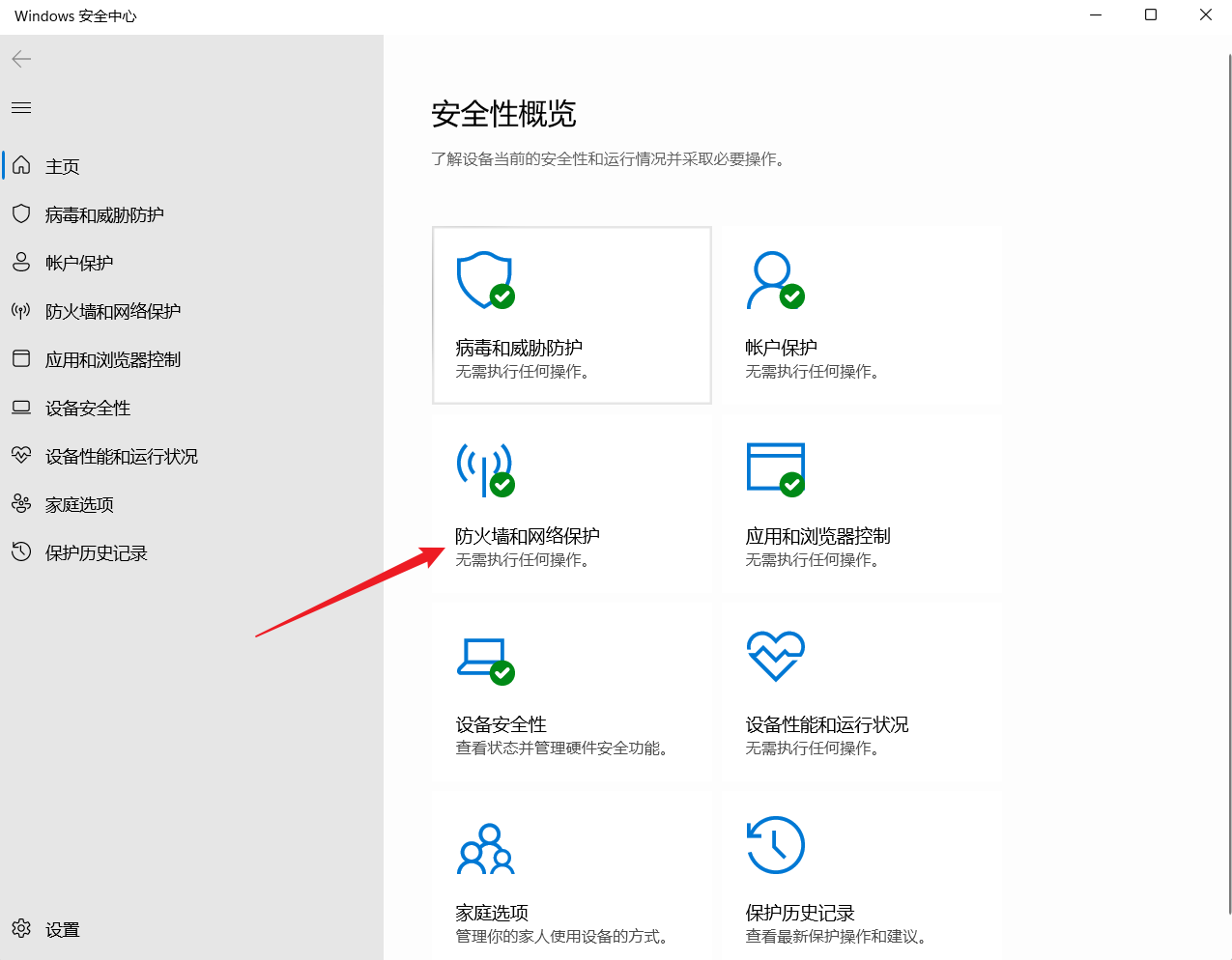This screenshot has width=1232, height=960.
Task: Click the clock history icon on the 保护历史记录 card
Action: point(775,845)
